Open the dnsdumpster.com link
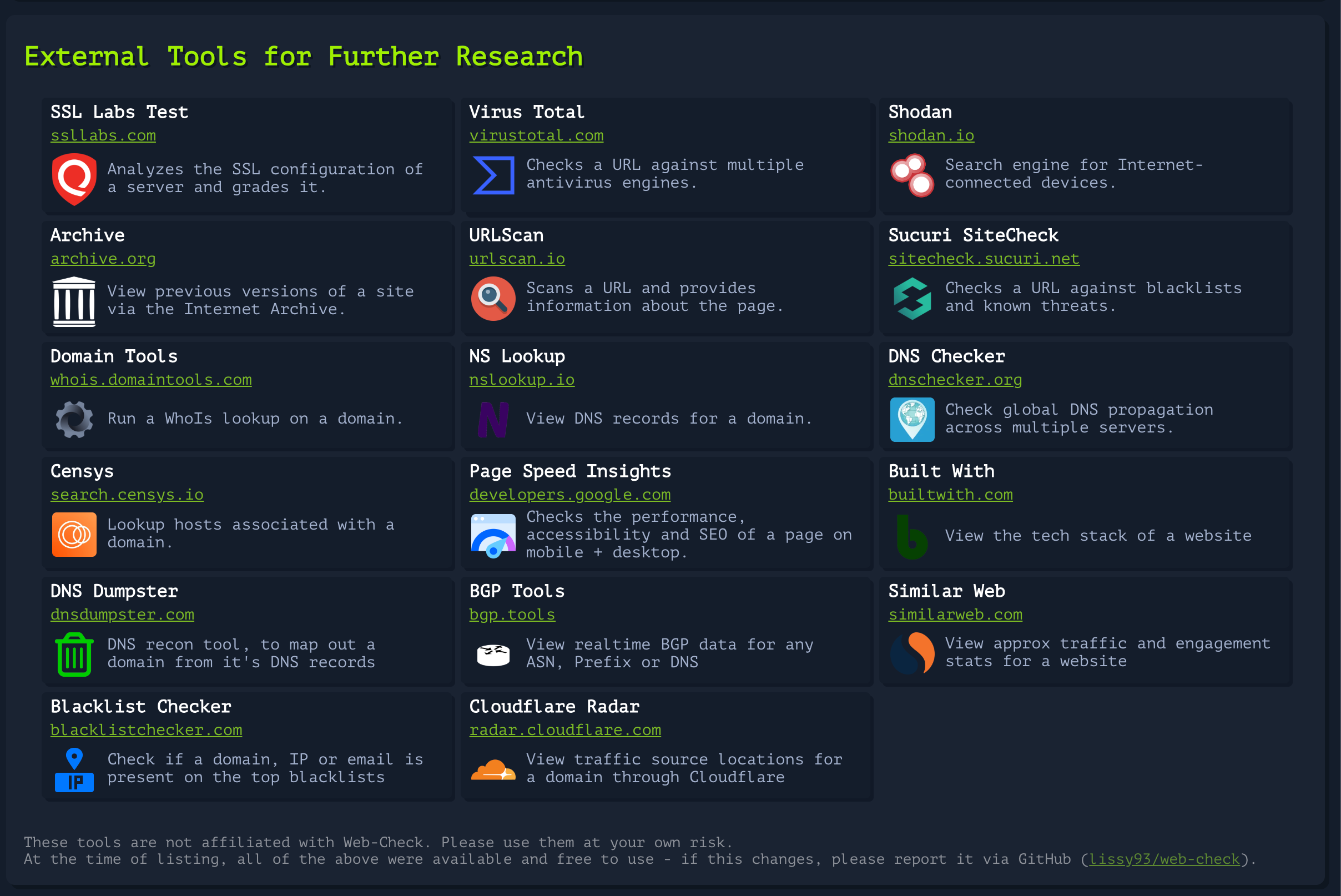The image size is (1341, 896). 122,615
